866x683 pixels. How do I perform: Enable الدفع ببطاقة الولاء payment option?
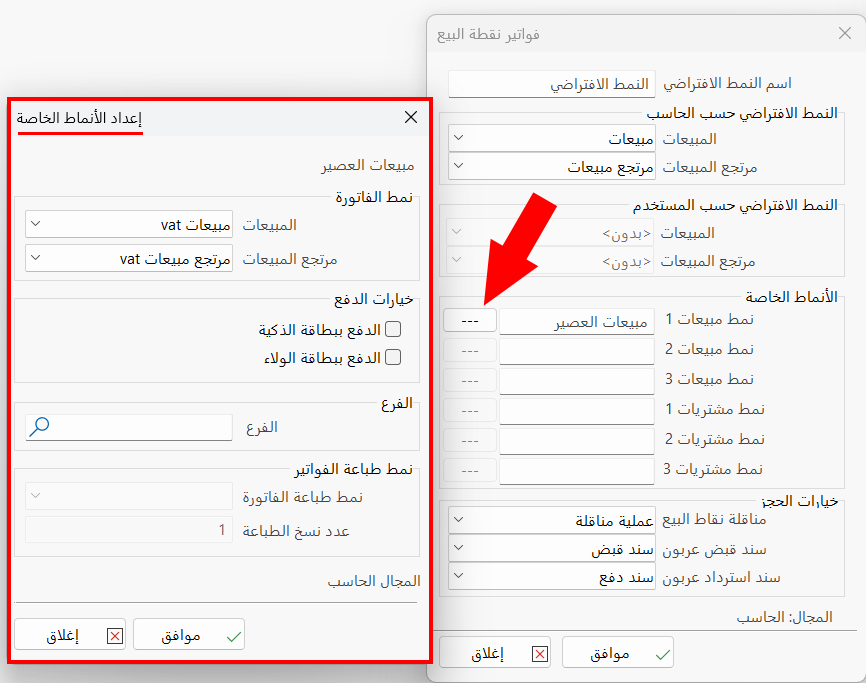[394, 356]
